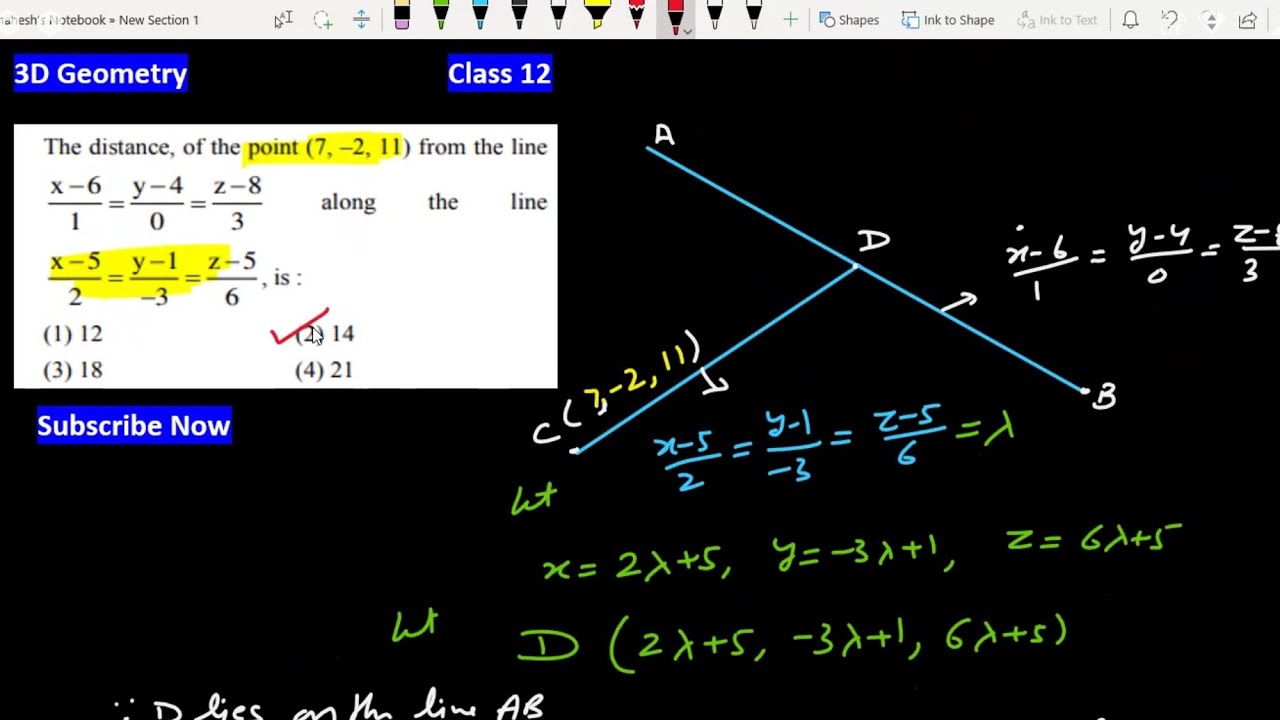
Task: Pick the Eraser tool
Action: pyautogui.click(x=402, y=16)
